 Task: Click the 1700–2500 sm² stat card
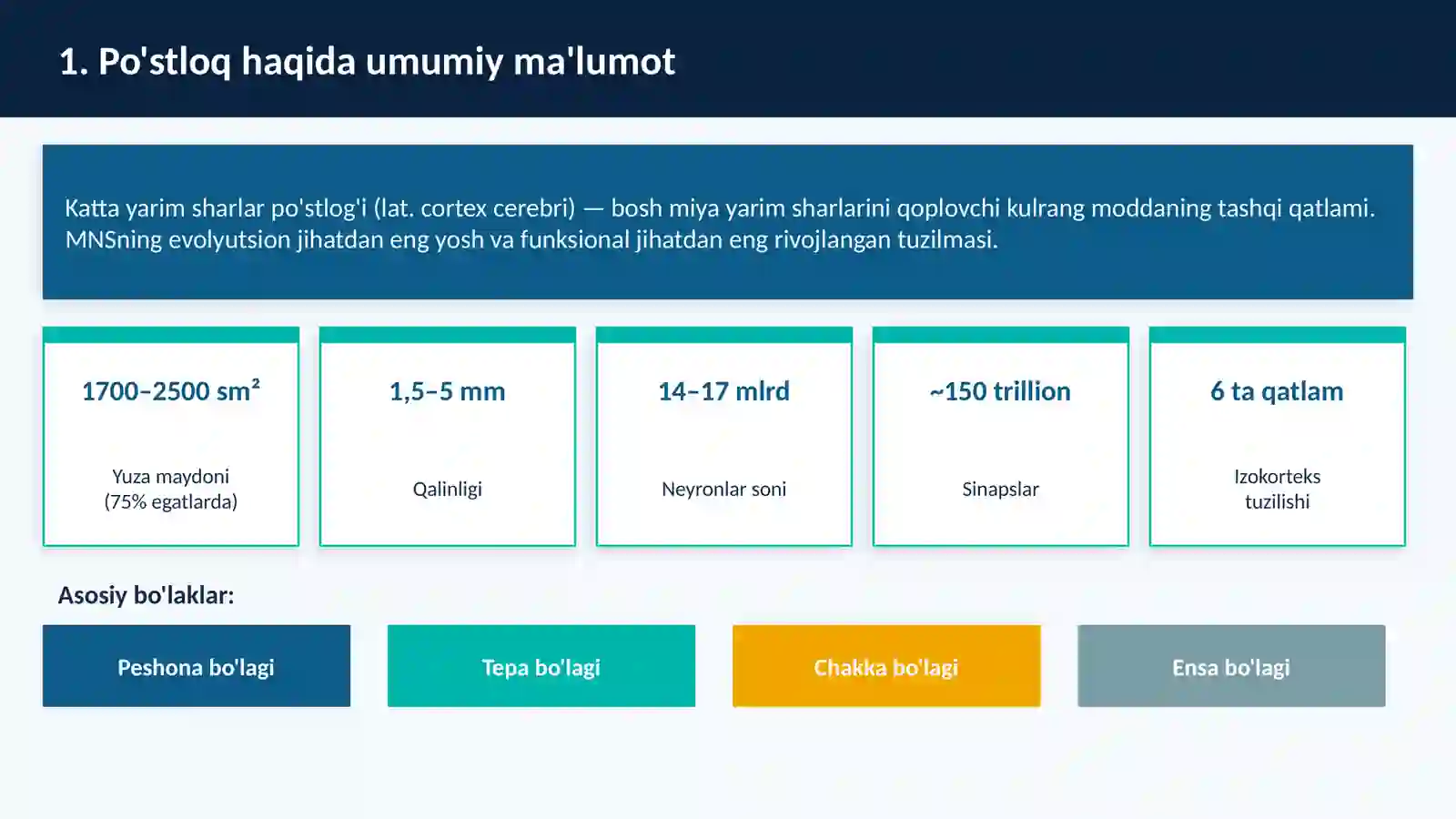171,437
